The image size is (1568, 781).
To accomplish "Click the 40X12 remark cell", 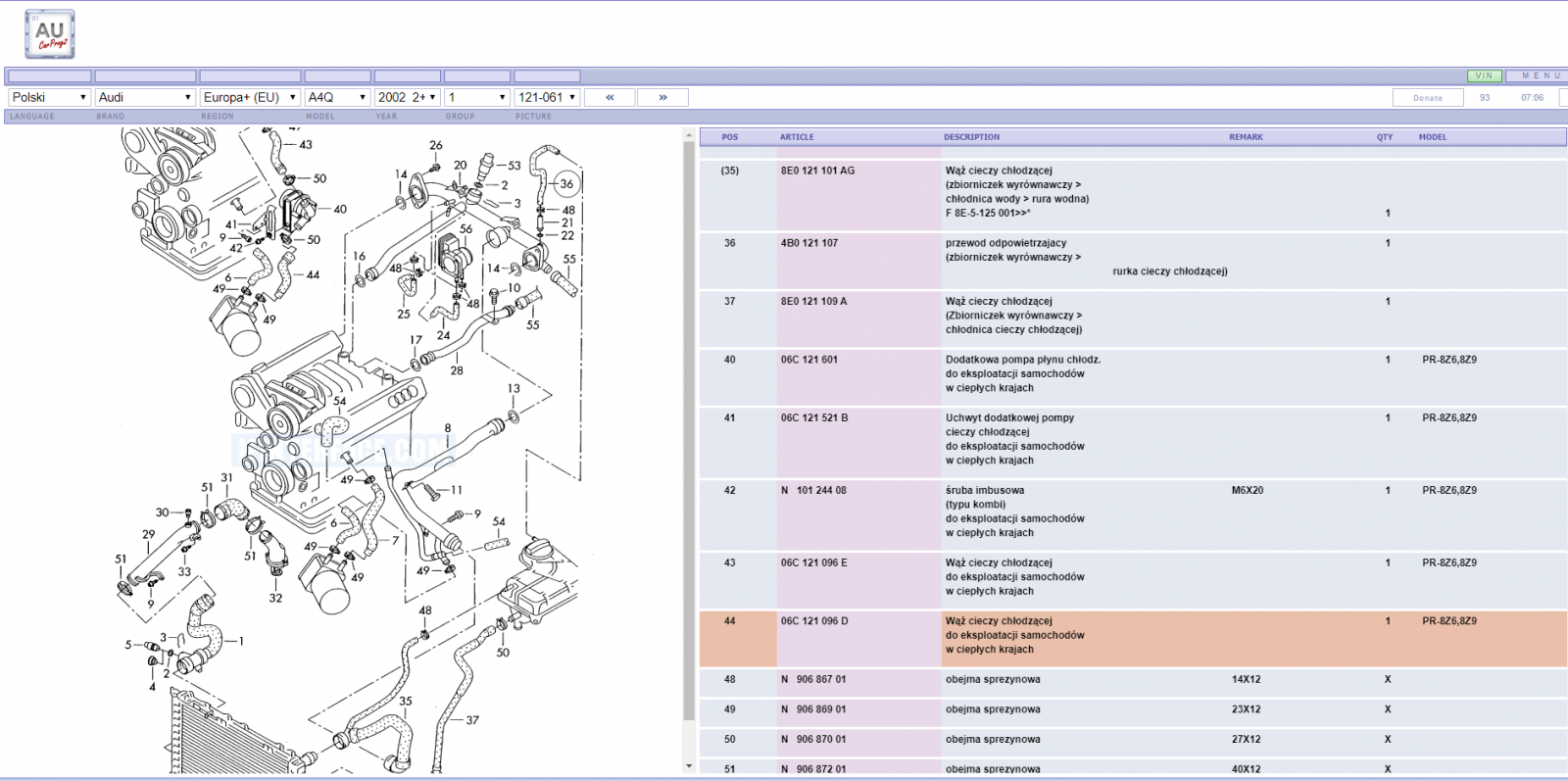I will coord(1247,769).
